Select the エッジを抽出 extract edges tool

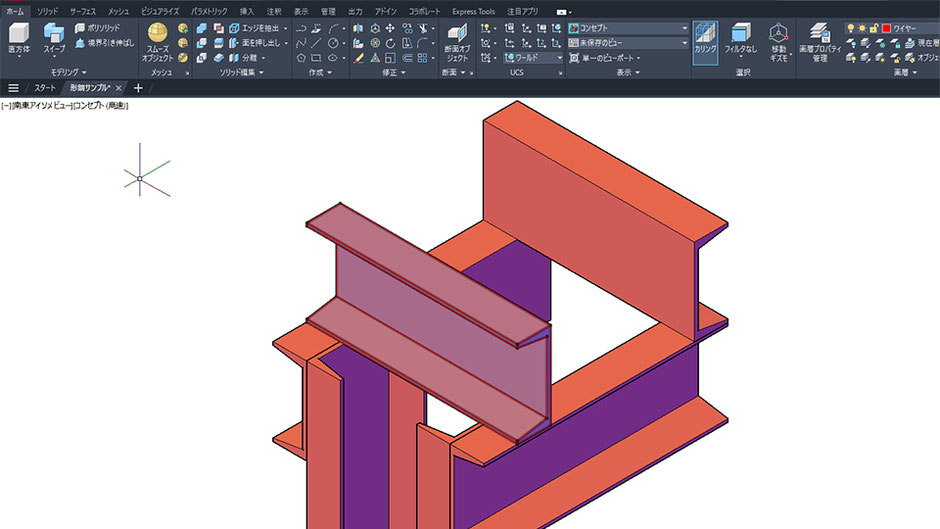click(254, 28)
